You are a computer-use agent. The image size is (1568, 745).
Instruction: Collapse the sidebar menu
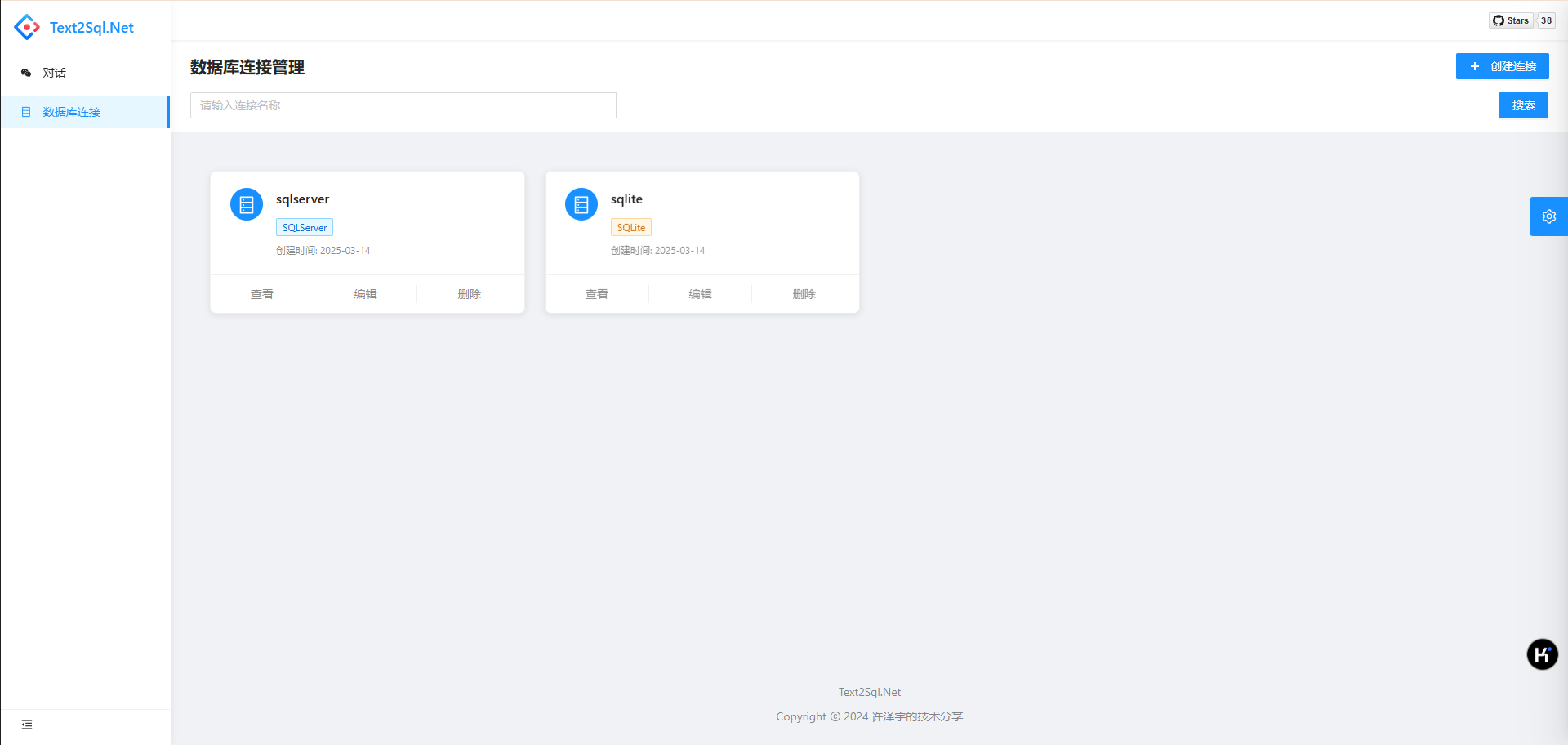[27, 725]
